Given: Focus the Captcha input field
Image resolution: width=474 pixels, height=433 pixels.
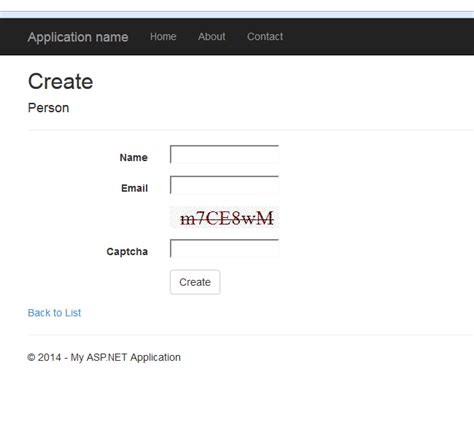Looking at the screenshot, I should click(x=224, y=248).
